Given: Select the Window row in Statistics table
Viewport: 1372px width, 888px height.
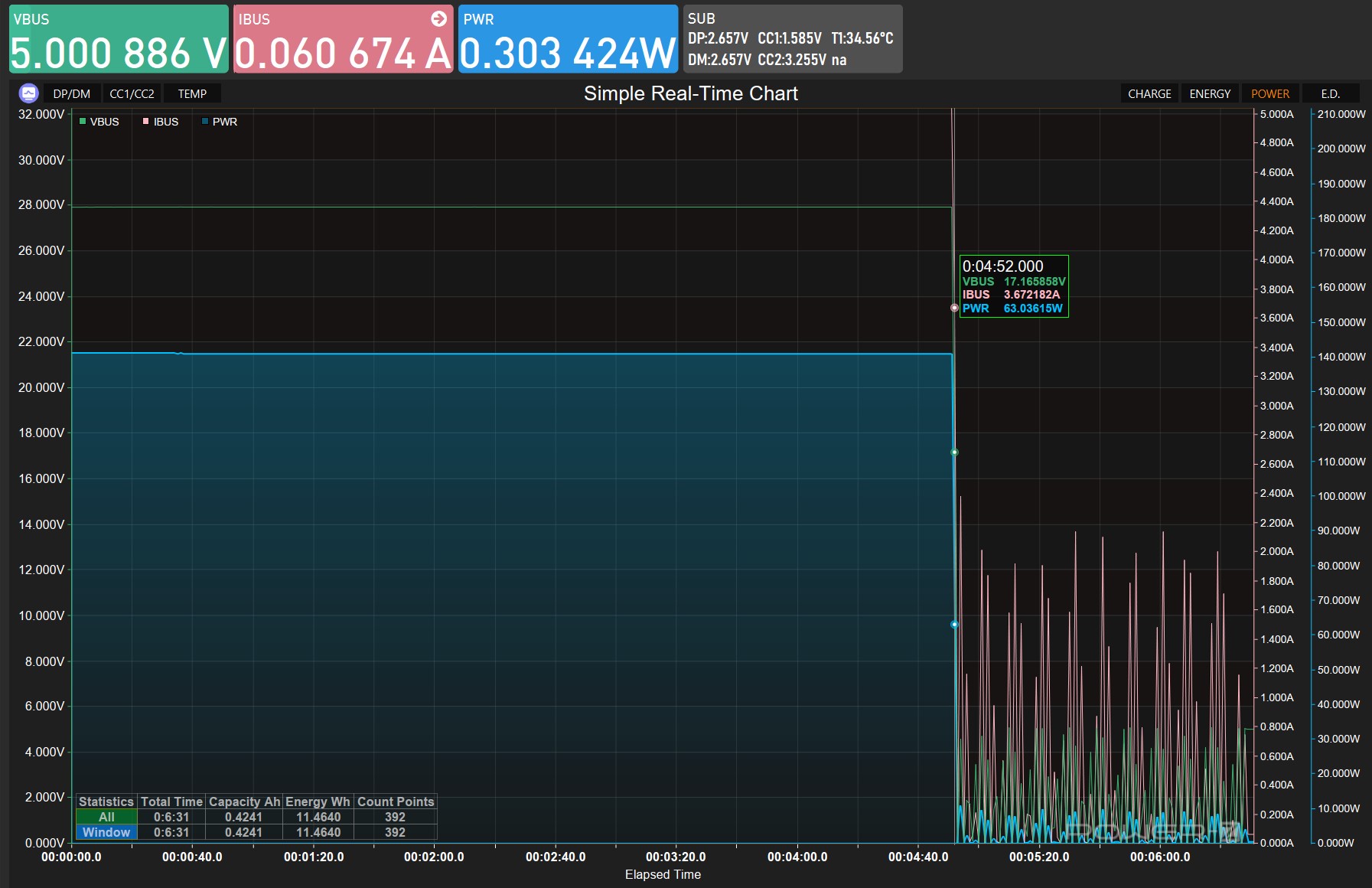Looking at the screenshot, I should pyautogui.click(x=106, y=832).
